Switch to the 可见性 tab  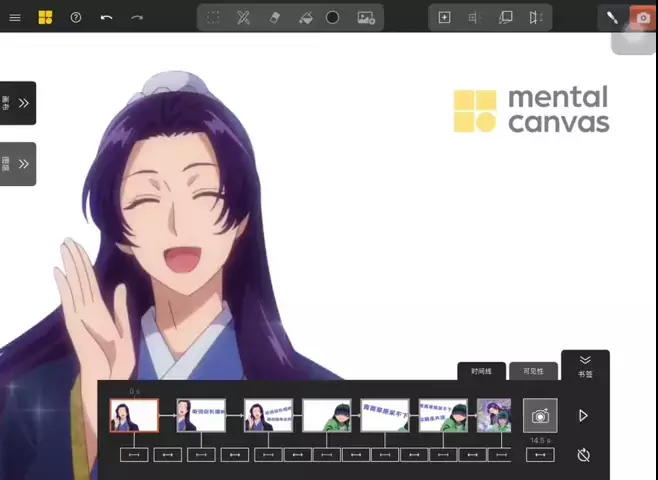pyautogui.click(x=533, y=371)
